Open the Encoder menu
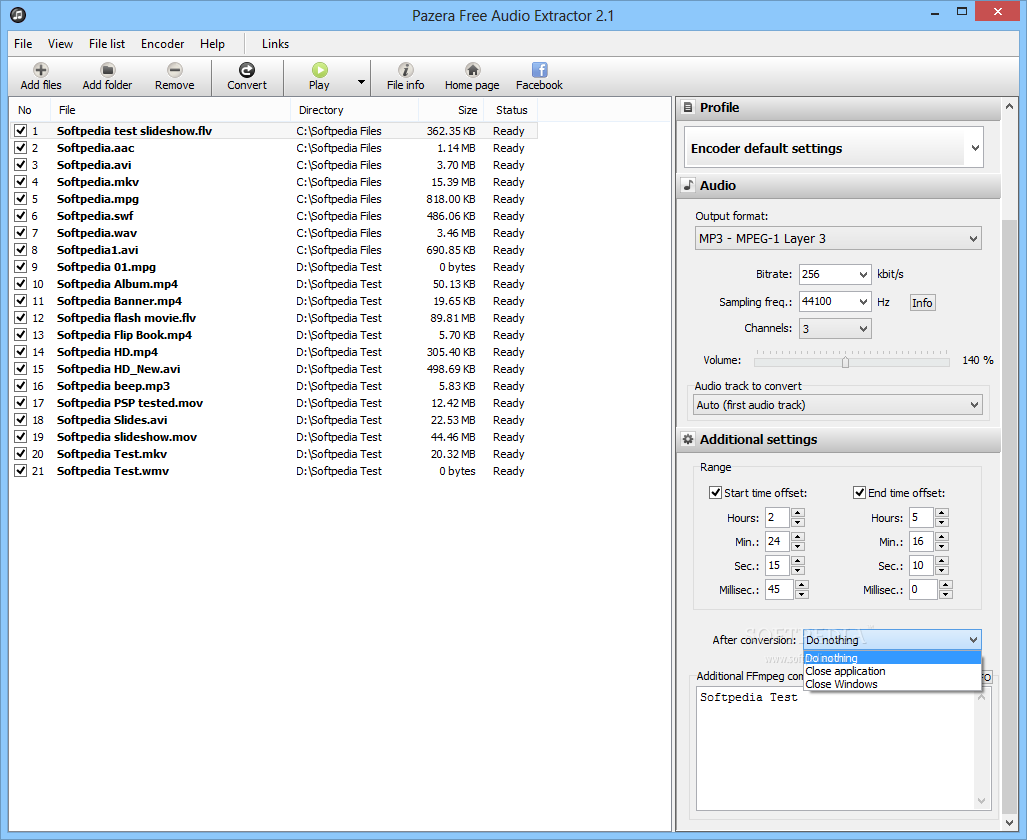Screen dimensions: 1027x840 (x=162, y=44)
